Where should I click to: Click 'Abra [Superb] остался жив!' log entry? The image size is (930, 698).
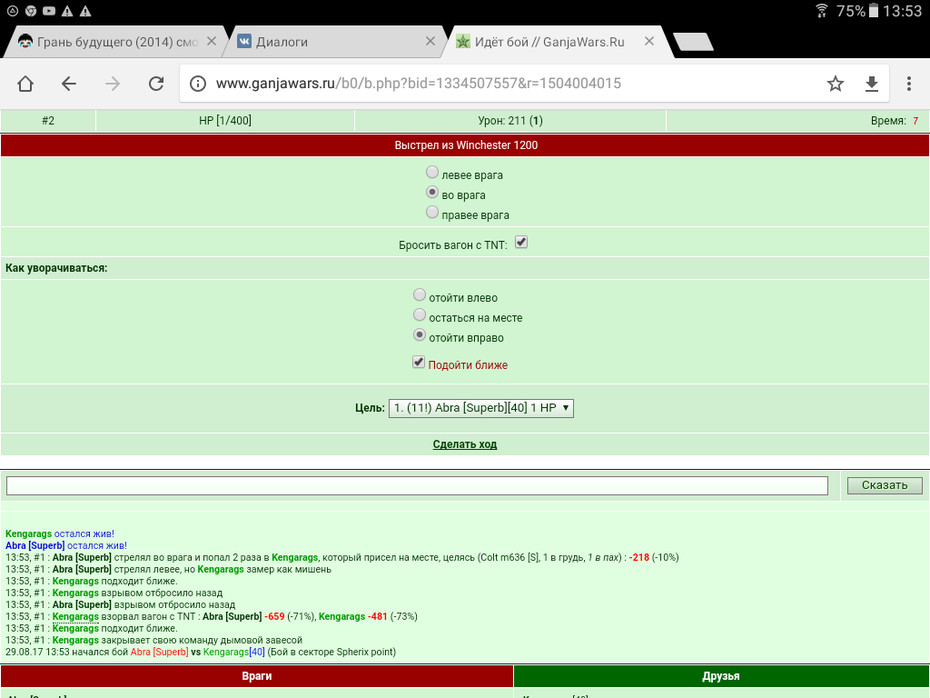66,546
